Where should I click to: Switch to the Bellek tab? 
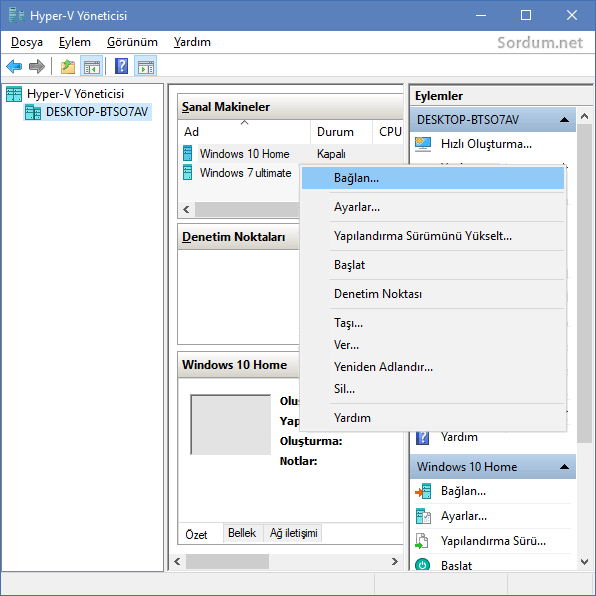point(242,533)
